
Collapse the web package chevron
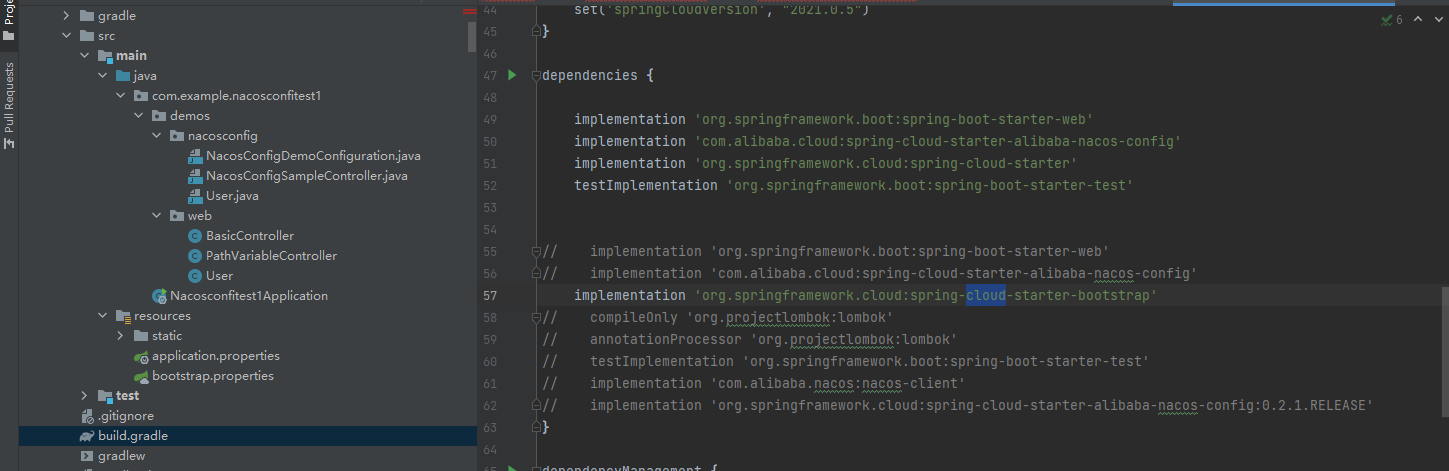point(157,216)
